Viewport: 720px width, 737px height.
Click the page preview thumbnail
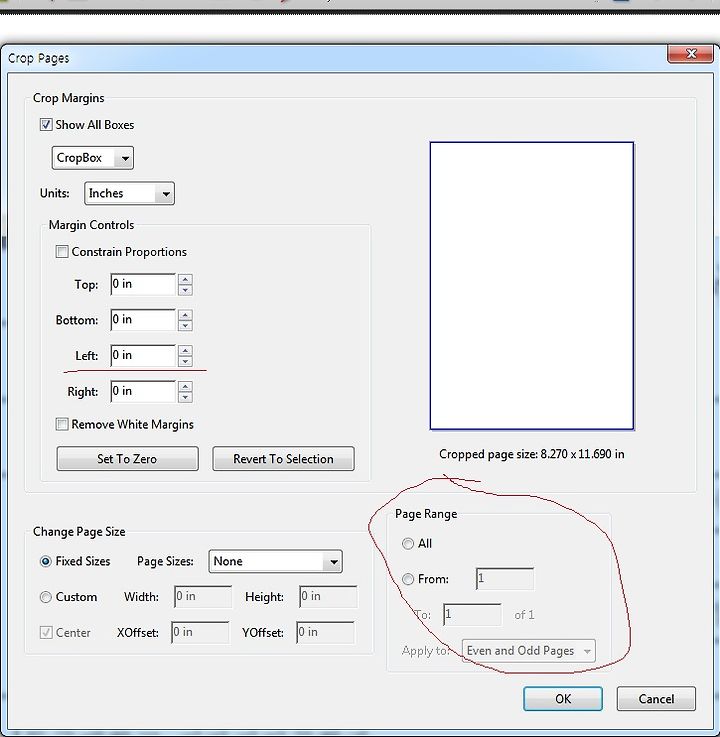(x=532, y=286)
